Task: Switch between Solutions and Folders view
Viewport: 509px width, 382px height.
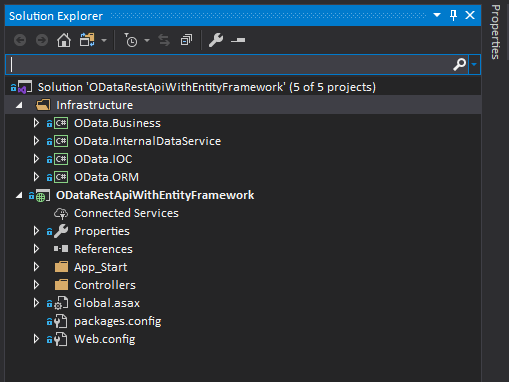Action: coord(87,40)
